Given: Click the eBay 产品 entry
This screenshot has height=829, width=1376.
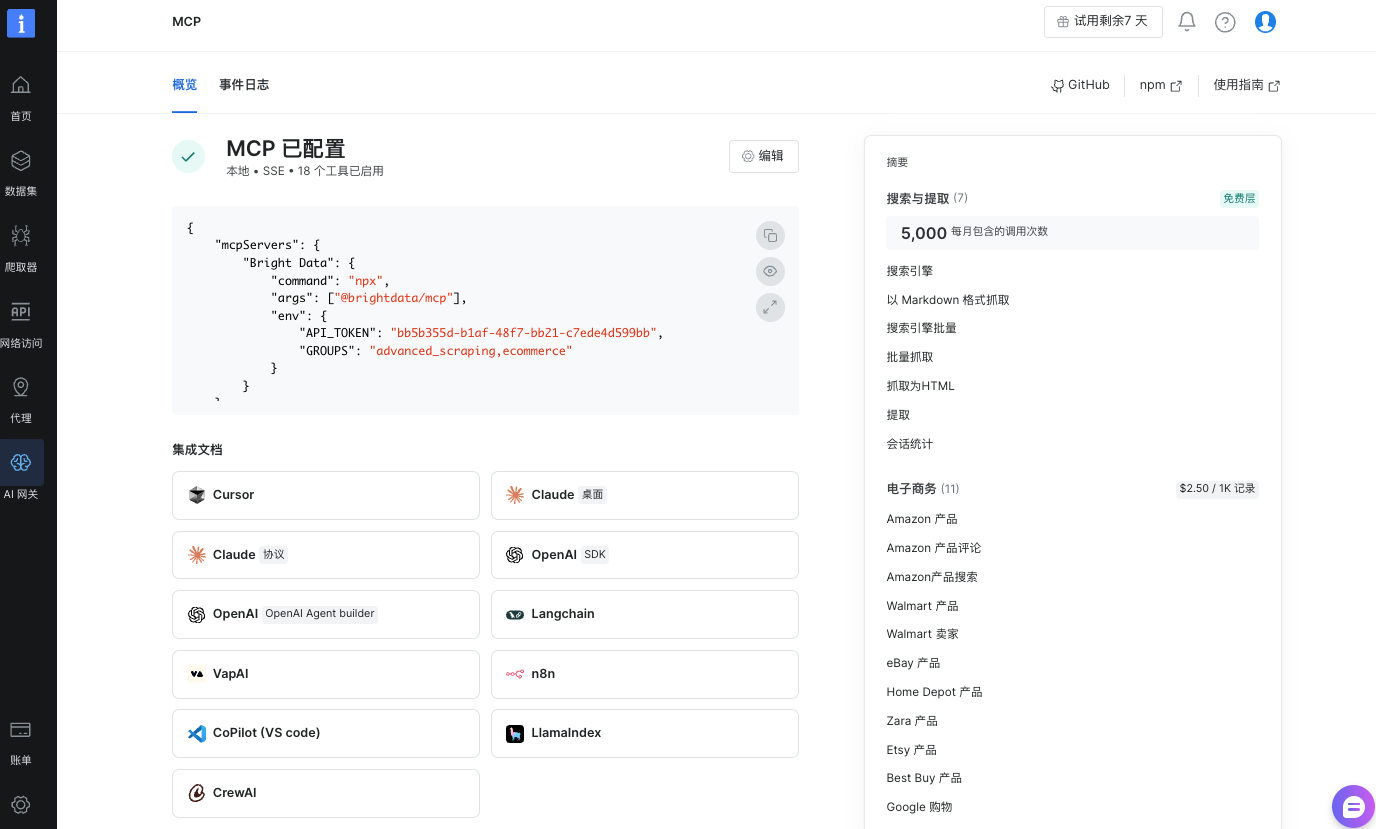Looking at the screenshot, I should (x=913, y=663).
